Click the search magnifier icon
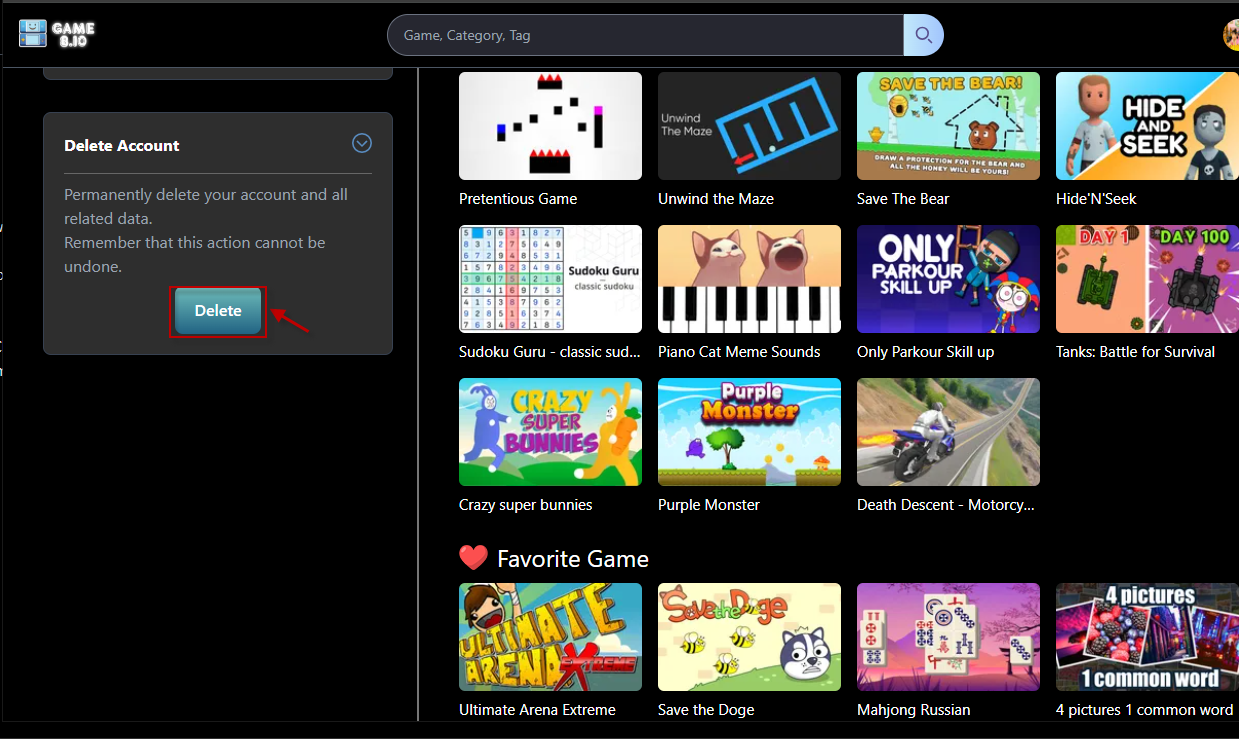 923,35
